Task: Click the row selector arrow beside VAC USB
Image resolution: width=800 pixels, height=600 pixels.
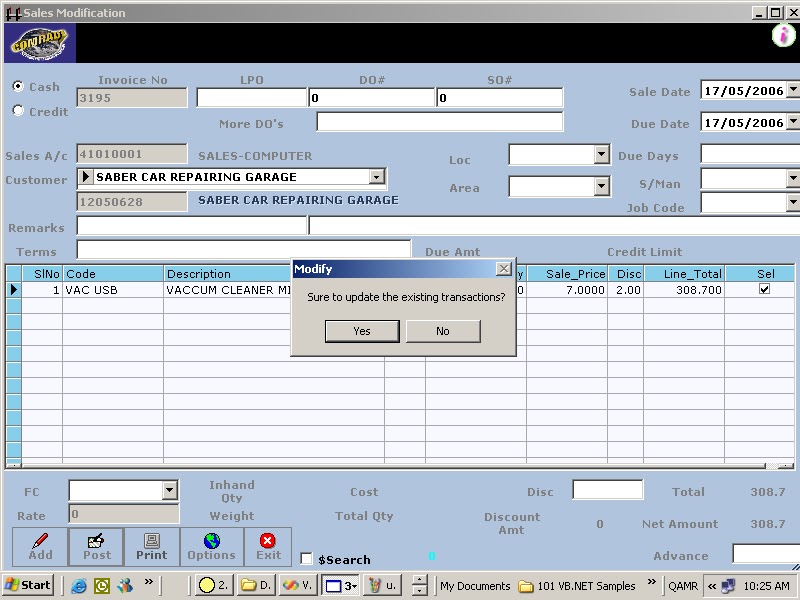Action: [x=14, y=290]
